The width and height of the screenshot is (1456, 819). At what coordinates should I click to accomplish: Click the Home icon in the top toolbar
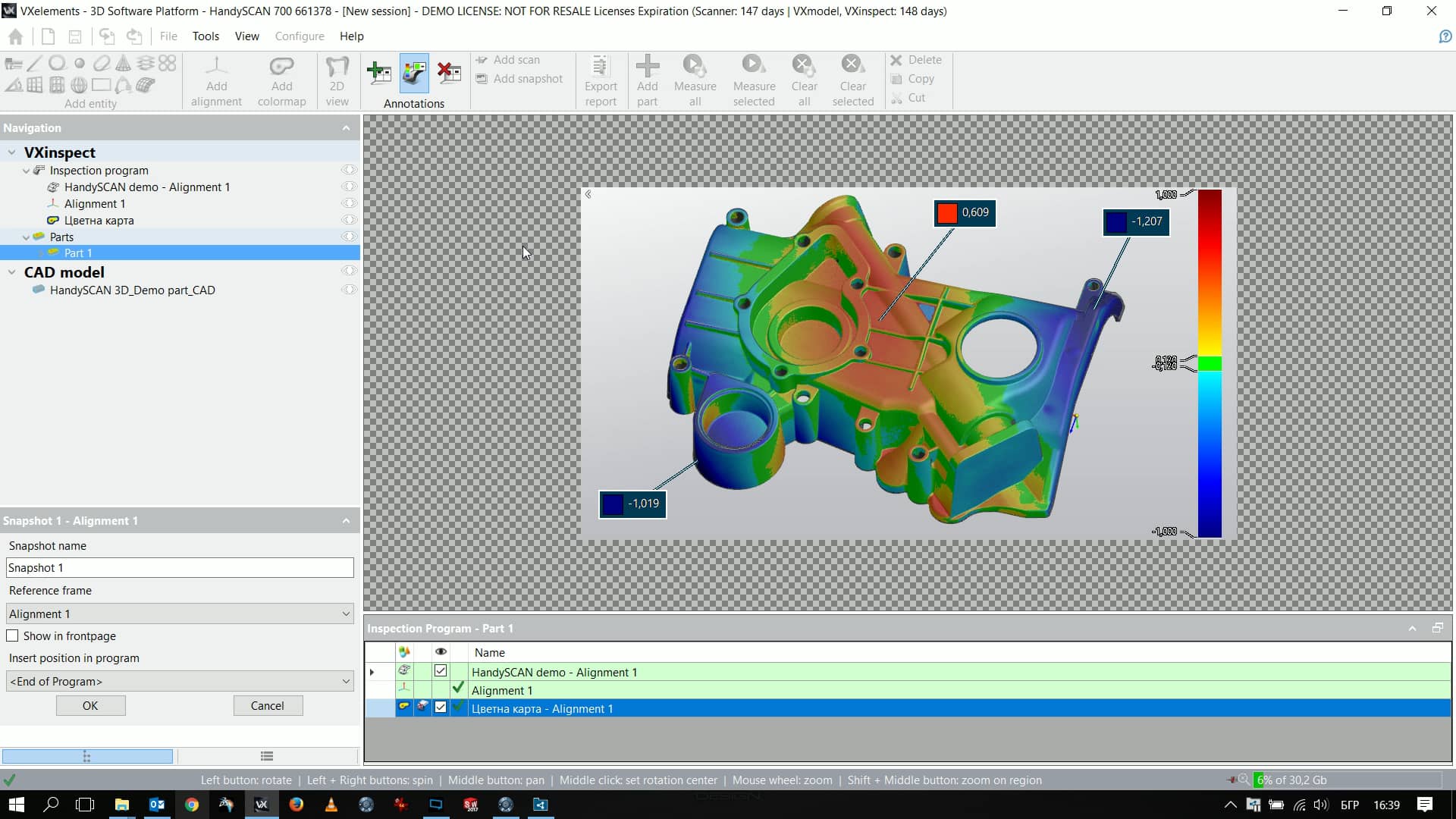[15, 36]
